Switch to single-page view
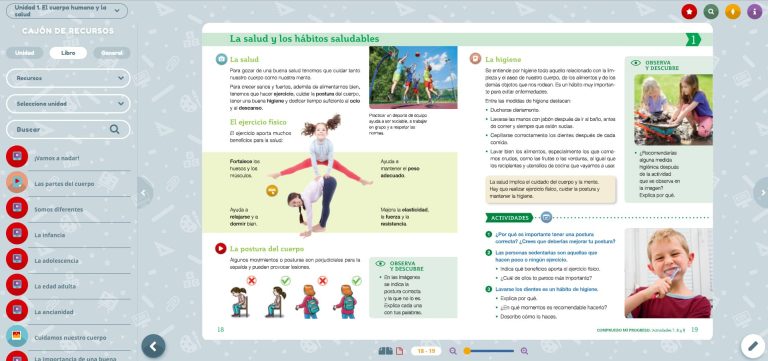This screenshot has height=361, width=768. [x=399, y=351]
